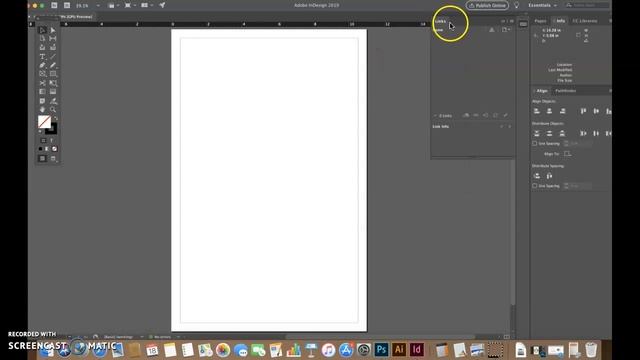Click Distribute Vertical Space icon

click(537, 176)
